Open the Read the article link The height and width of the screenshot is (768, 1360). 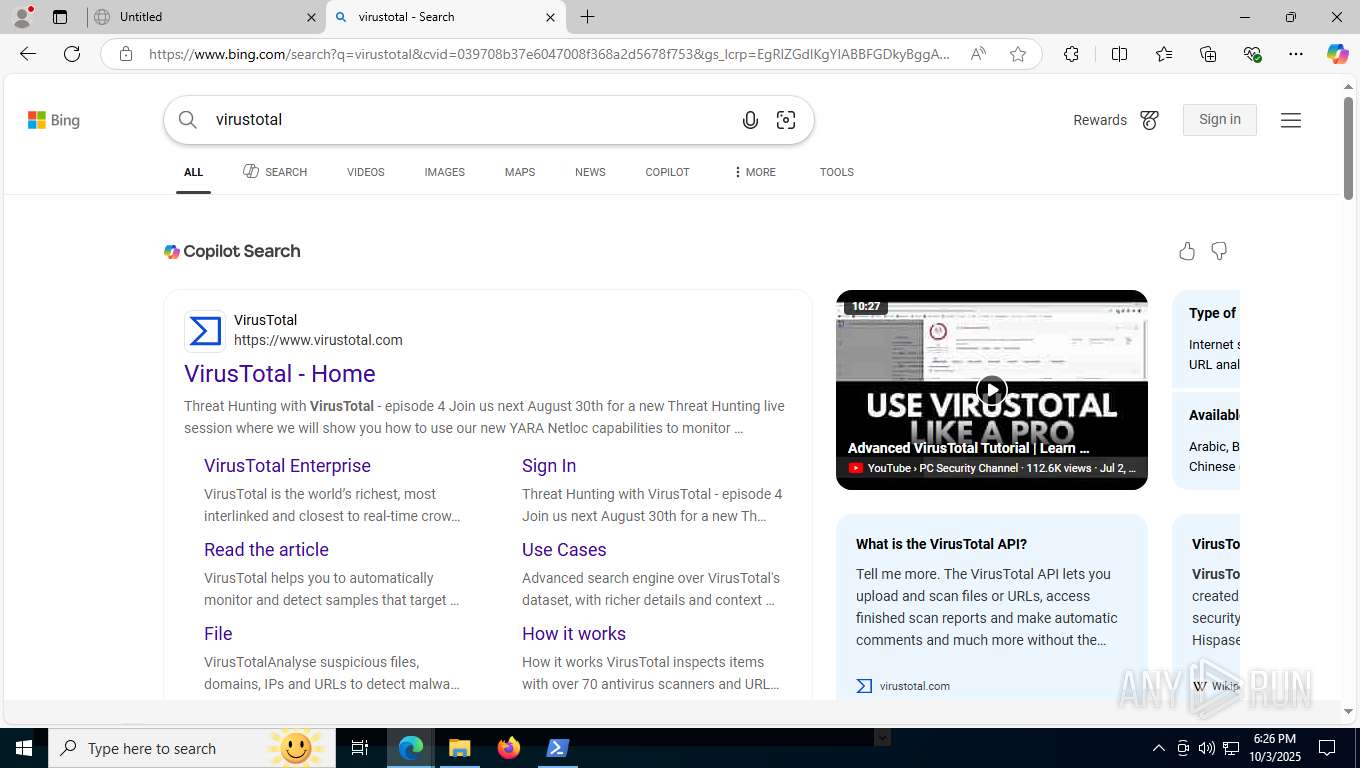(266, 550)
